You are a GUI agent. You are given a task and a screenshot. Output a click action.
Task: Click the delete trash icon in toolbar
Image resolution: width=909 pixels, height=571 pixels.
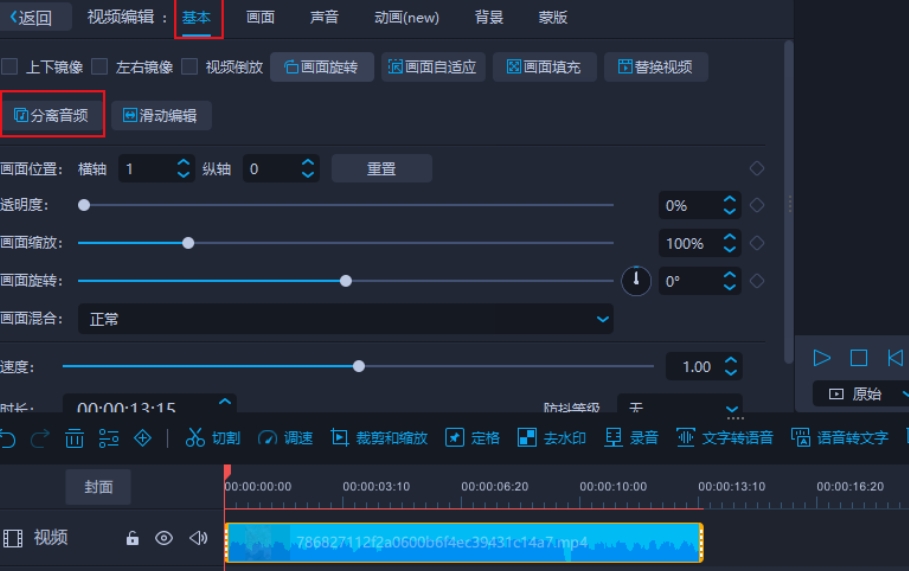[x=74, y=438]
